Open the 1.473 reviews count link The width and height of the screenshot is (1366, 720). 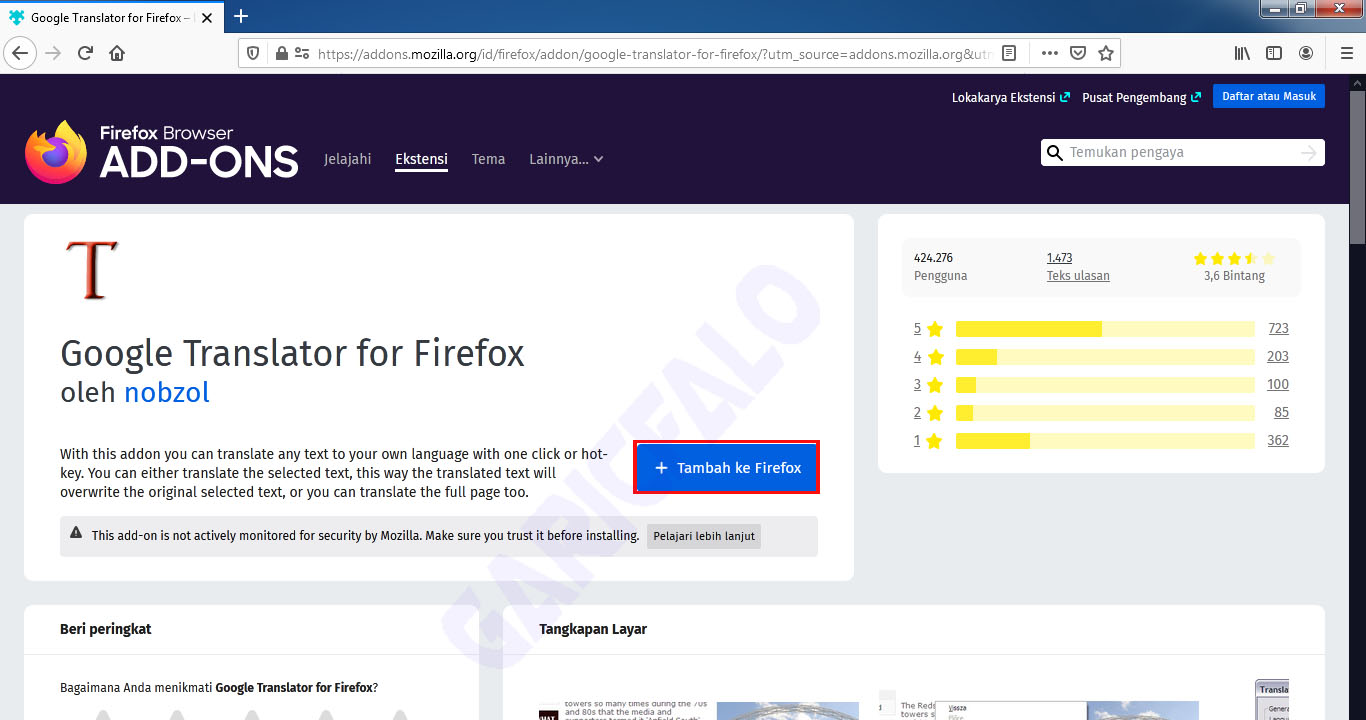pyautogui.click(x=1059, y=258)
